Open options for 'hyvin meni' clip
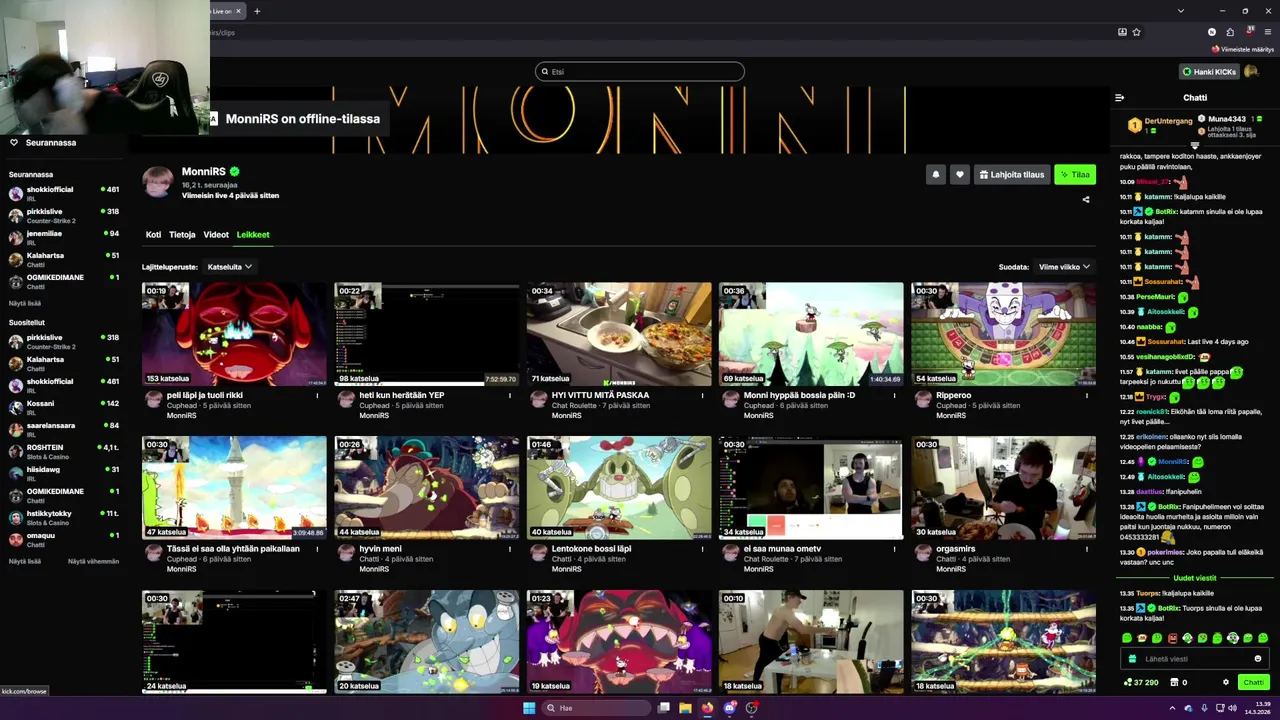The image size is (1280, 720). point(510,549)
